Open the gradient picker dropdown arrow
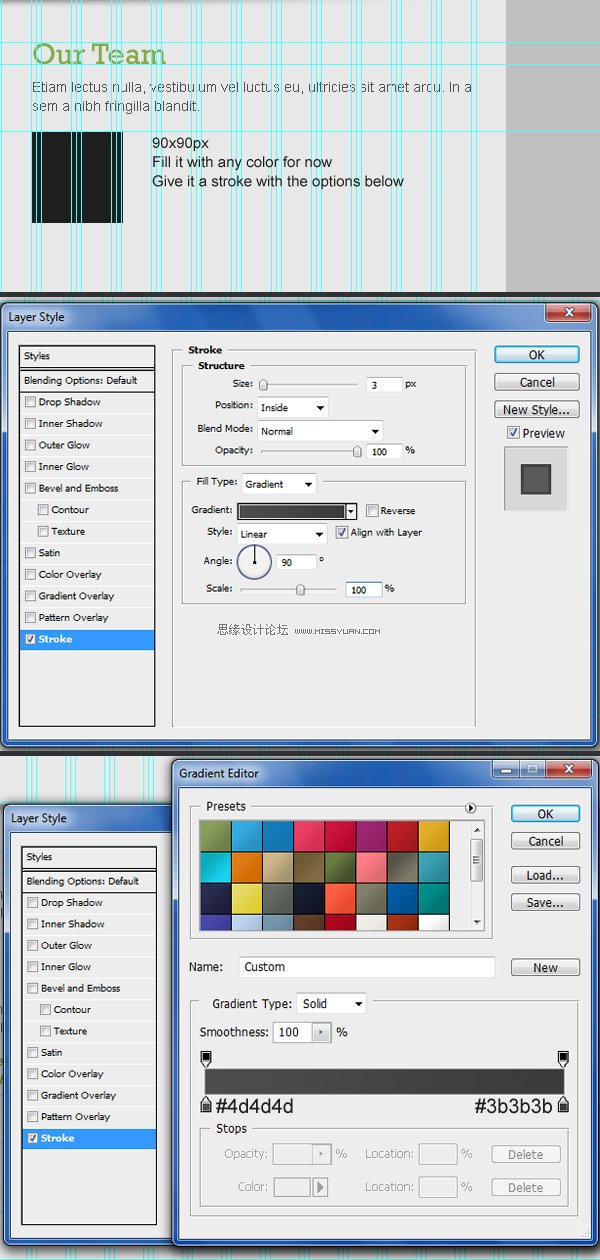 [352, 511]
